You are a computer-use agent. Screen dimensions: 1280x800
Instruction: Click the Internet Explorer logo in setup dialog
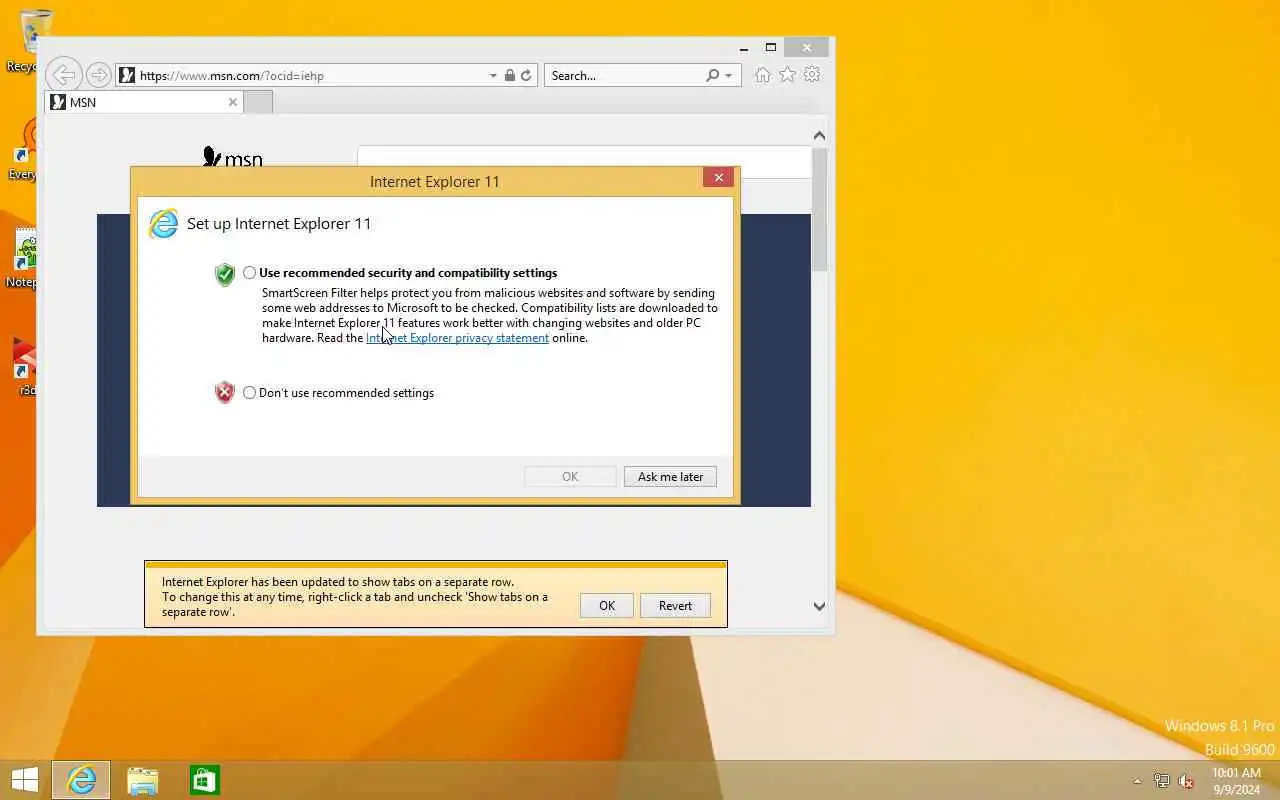[x=163, y=224]
